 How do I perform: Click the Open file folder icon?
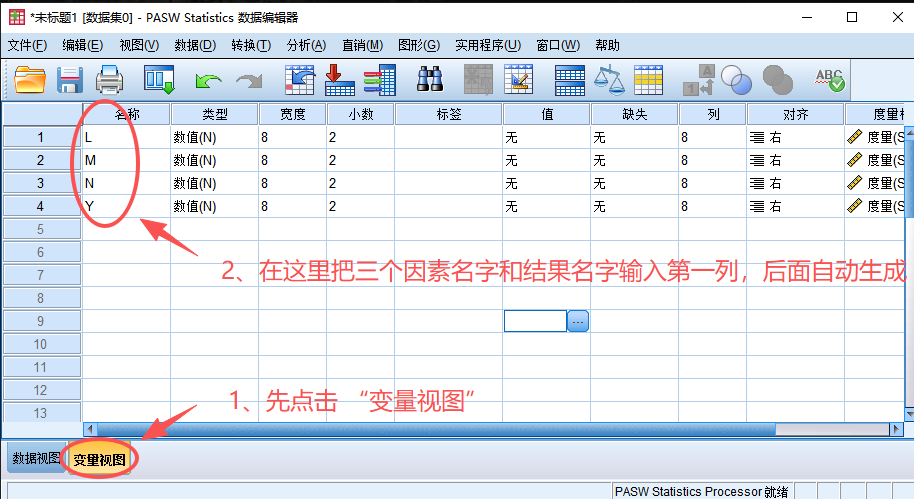click(30, 79)
